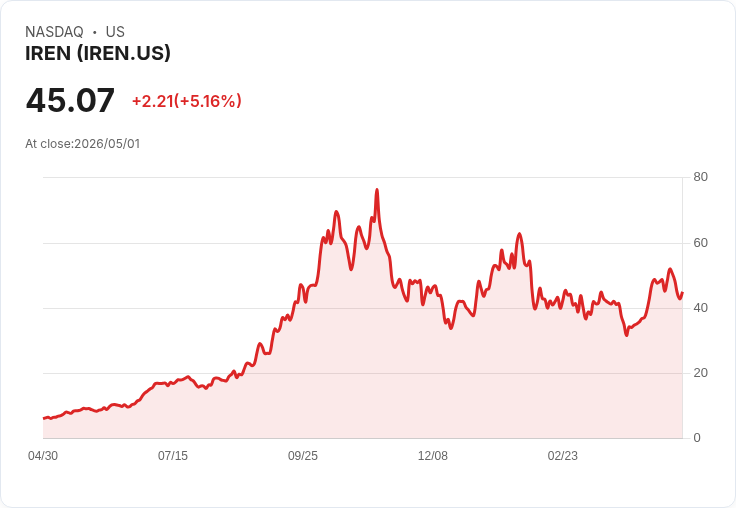Image resolution: width=736 pixels, height=508 pixels.
Task: Click the At close:2026/05/01 date text
Action: pos(83,144)
